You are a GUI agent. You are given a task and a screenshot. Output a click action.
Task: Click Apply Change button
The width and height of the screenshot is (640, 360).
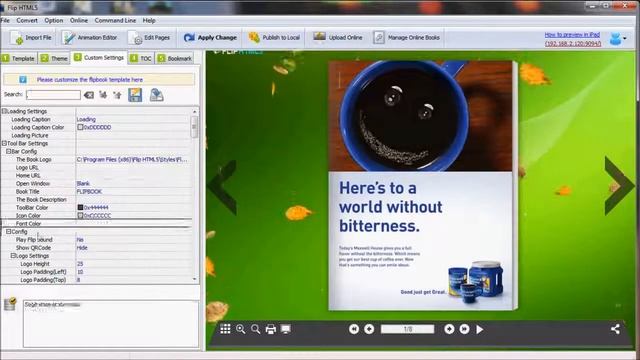pos(210,38)
